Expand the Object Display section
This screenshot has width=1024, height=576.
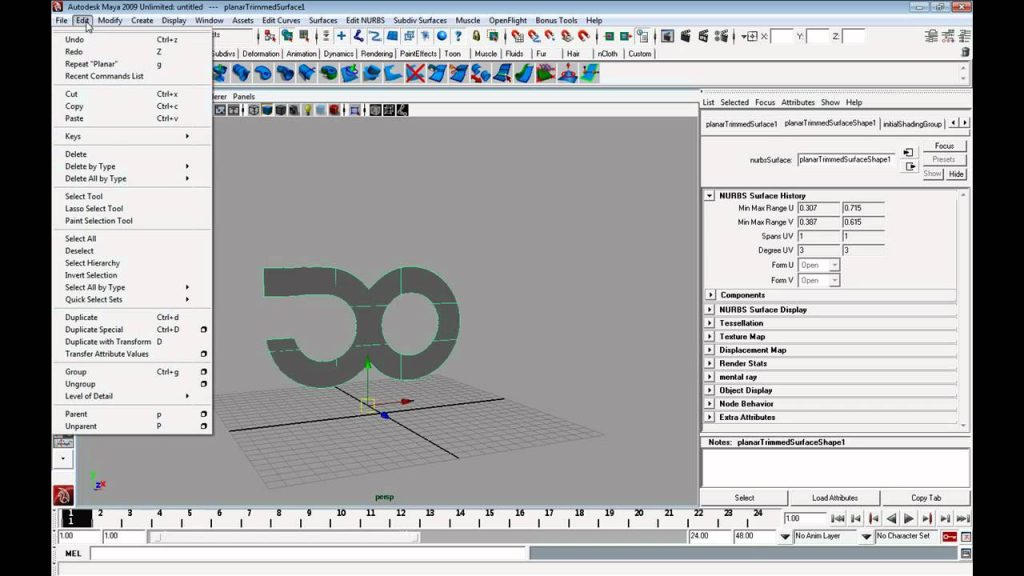(x=710, y=390)
